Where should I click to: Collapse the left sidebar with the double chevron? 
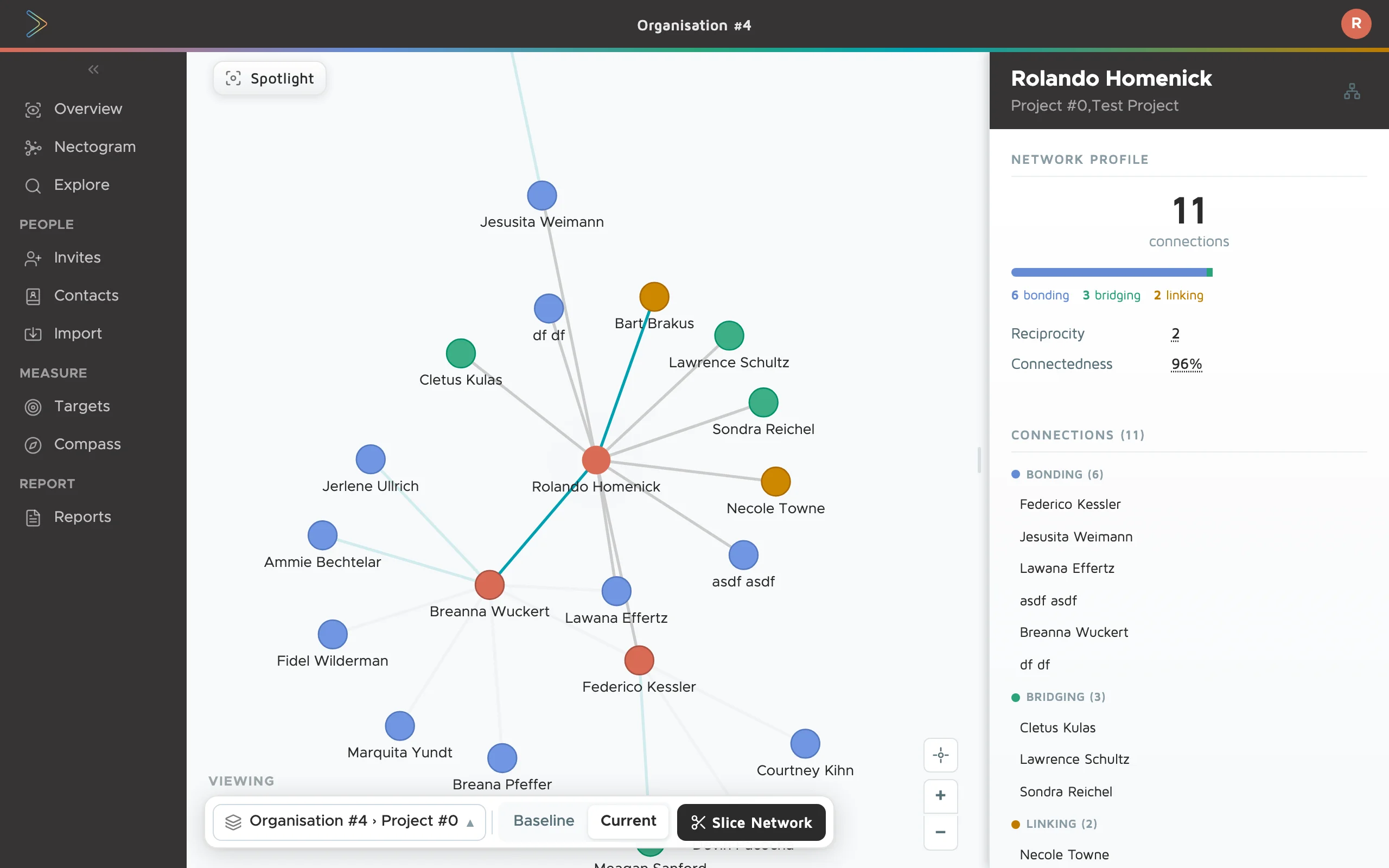tap(93, 69)
